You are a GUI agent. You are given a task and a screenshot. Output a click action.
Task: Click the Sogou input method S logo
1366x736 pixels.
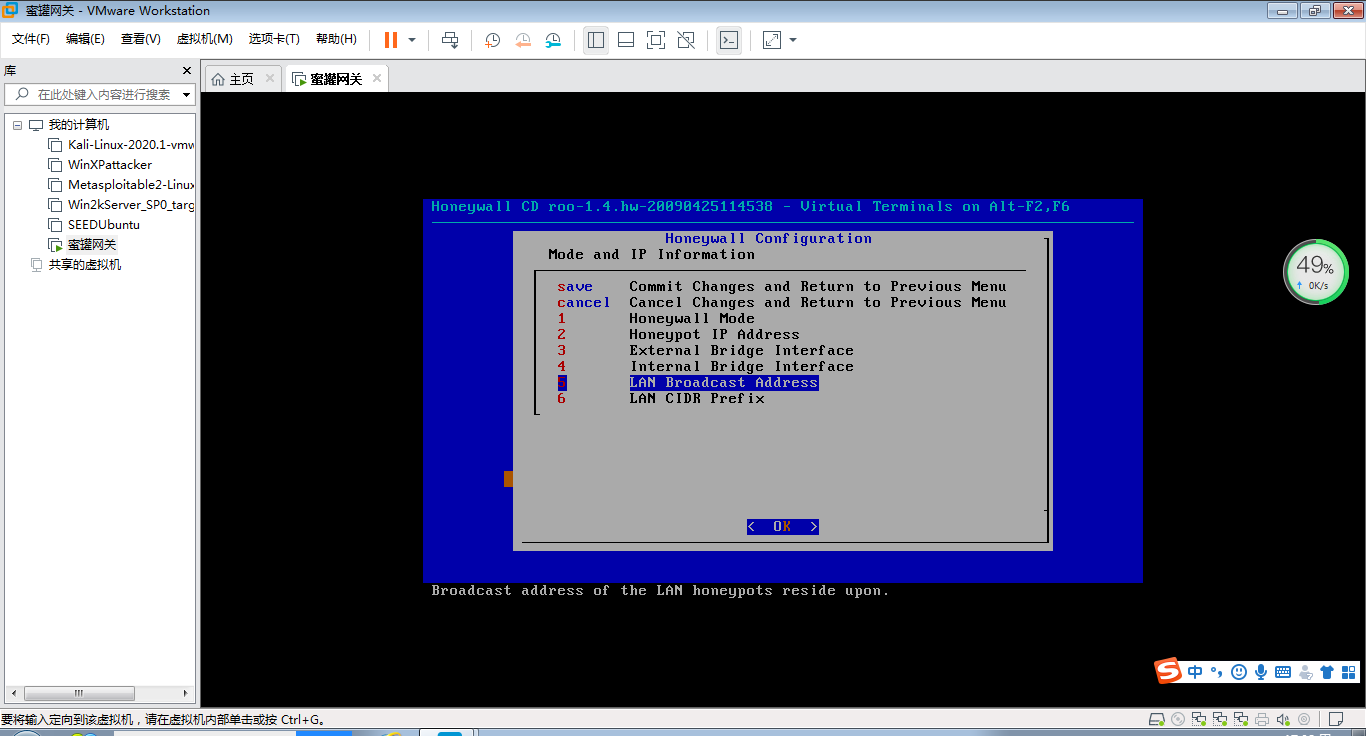click(1168, 671)
